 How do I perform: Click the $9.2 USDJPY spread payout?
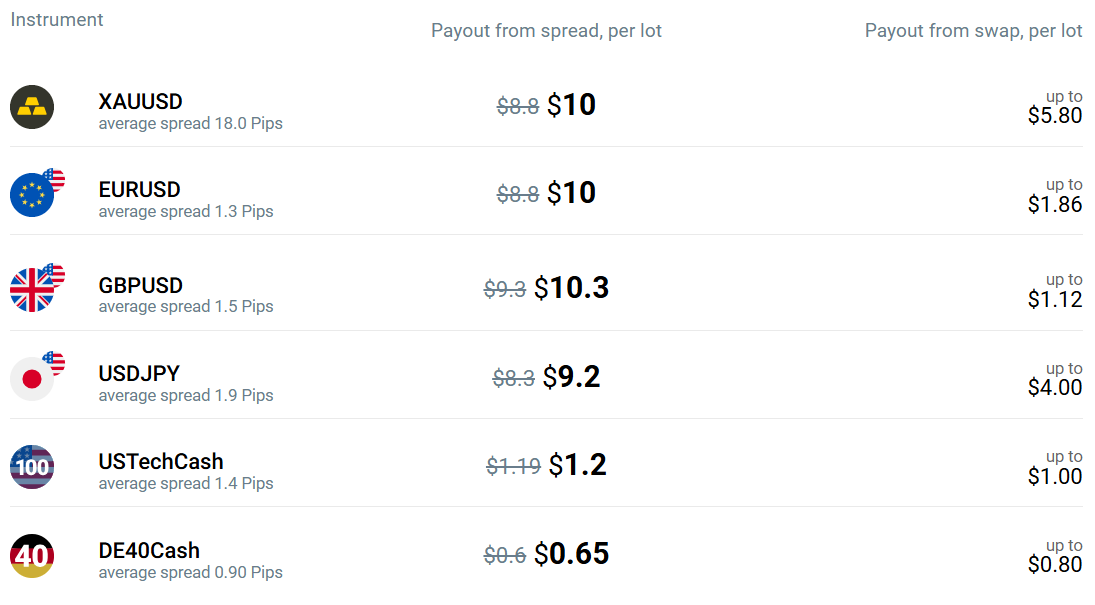[571, 377]
